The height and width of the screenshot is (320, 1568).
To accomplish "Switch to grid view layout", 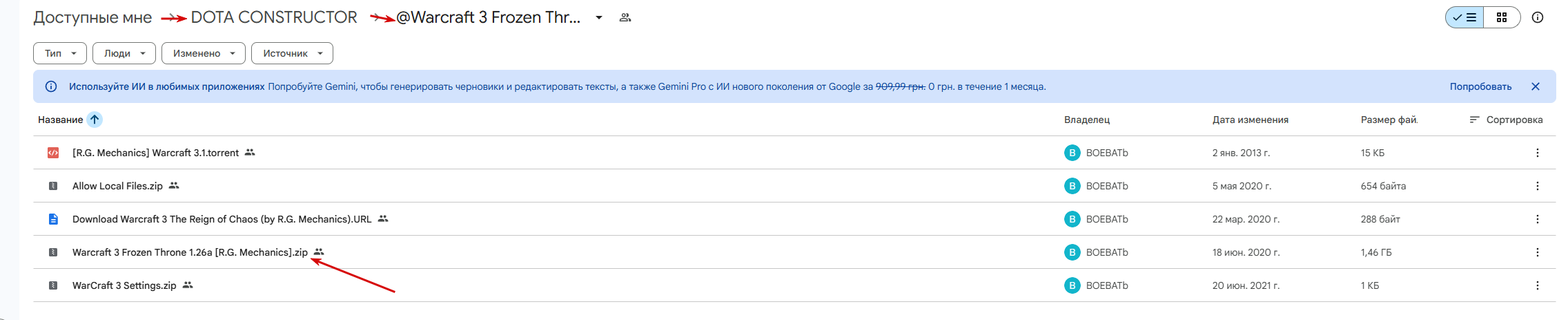I will click(1501, 17).
